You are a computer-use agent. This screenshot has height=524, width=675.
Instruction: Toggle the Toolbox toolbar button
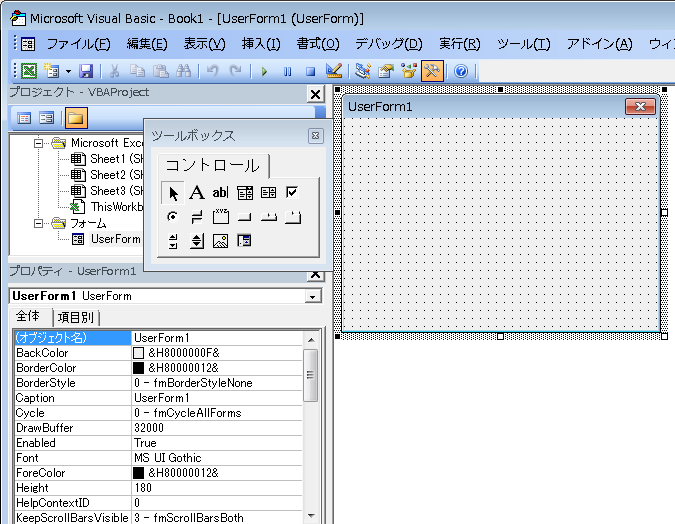432,71
